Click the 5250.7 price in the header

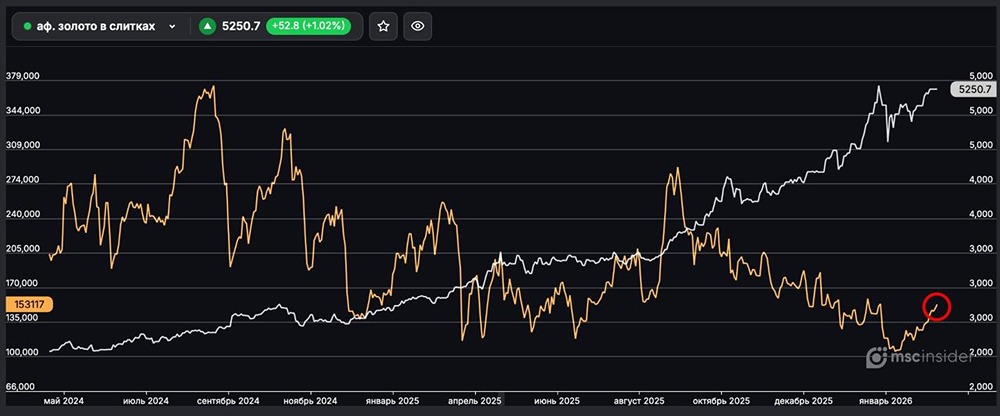243,27
